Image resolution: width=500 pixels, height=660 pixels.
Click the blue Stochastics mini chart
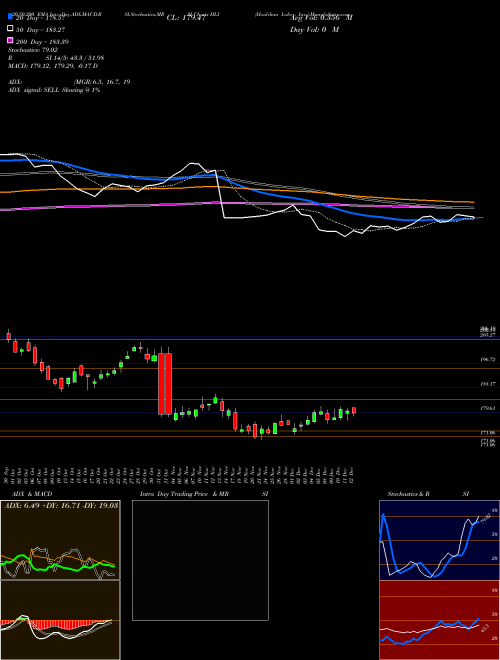click(439, 540)
